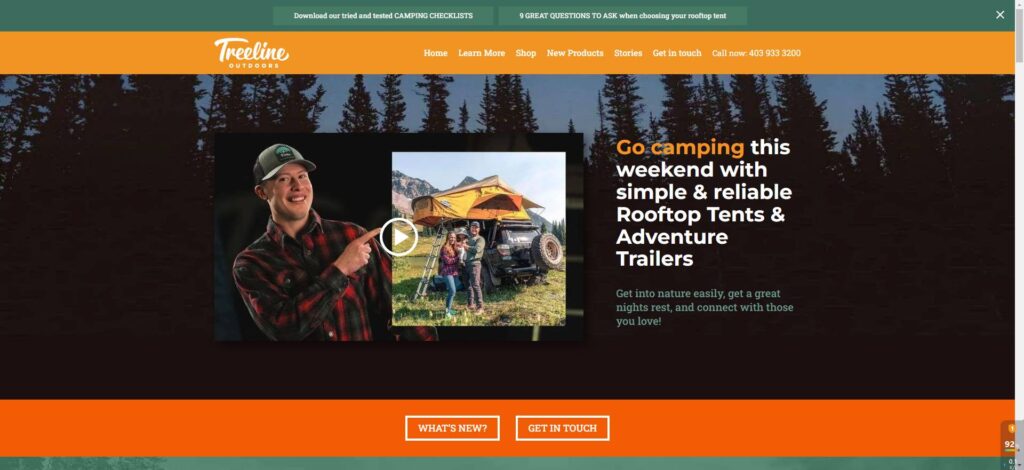Open Download CAMPING CHECKLISTS banner link
The height and width of the screenshot is (470, 1024).
(383, 16)
